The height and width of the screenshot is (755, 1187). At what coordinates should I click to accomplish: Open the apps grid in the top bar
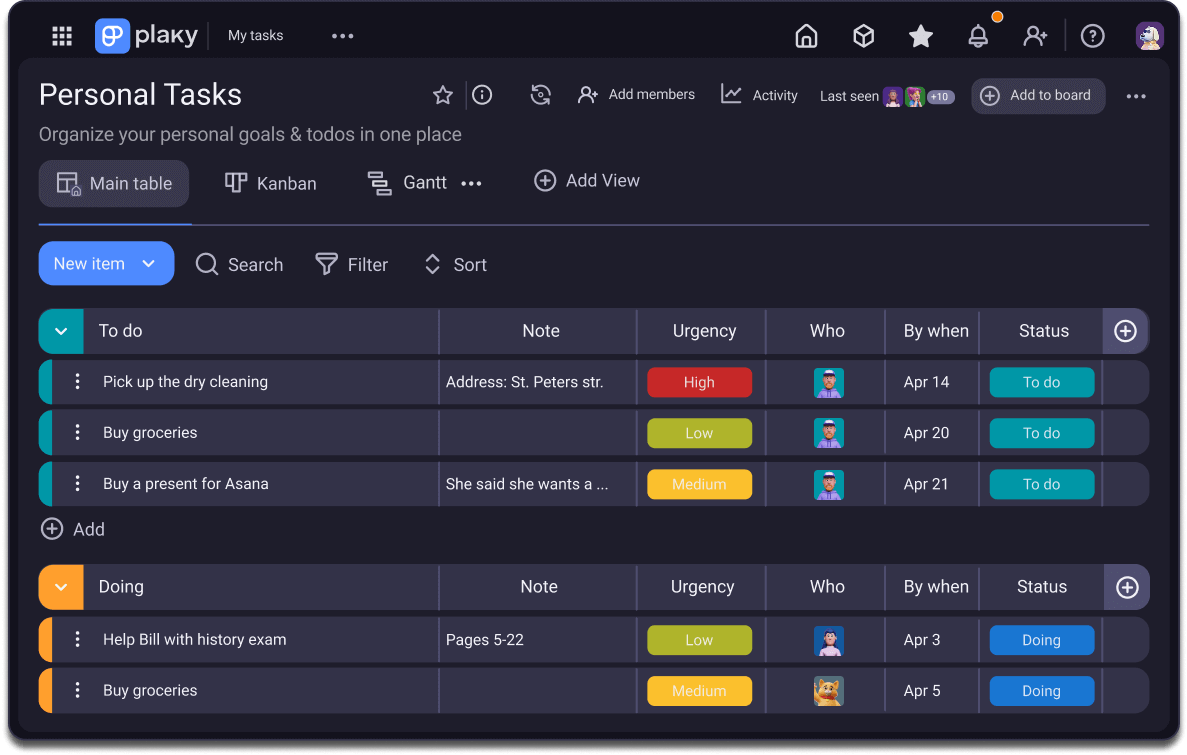[61, 35]
